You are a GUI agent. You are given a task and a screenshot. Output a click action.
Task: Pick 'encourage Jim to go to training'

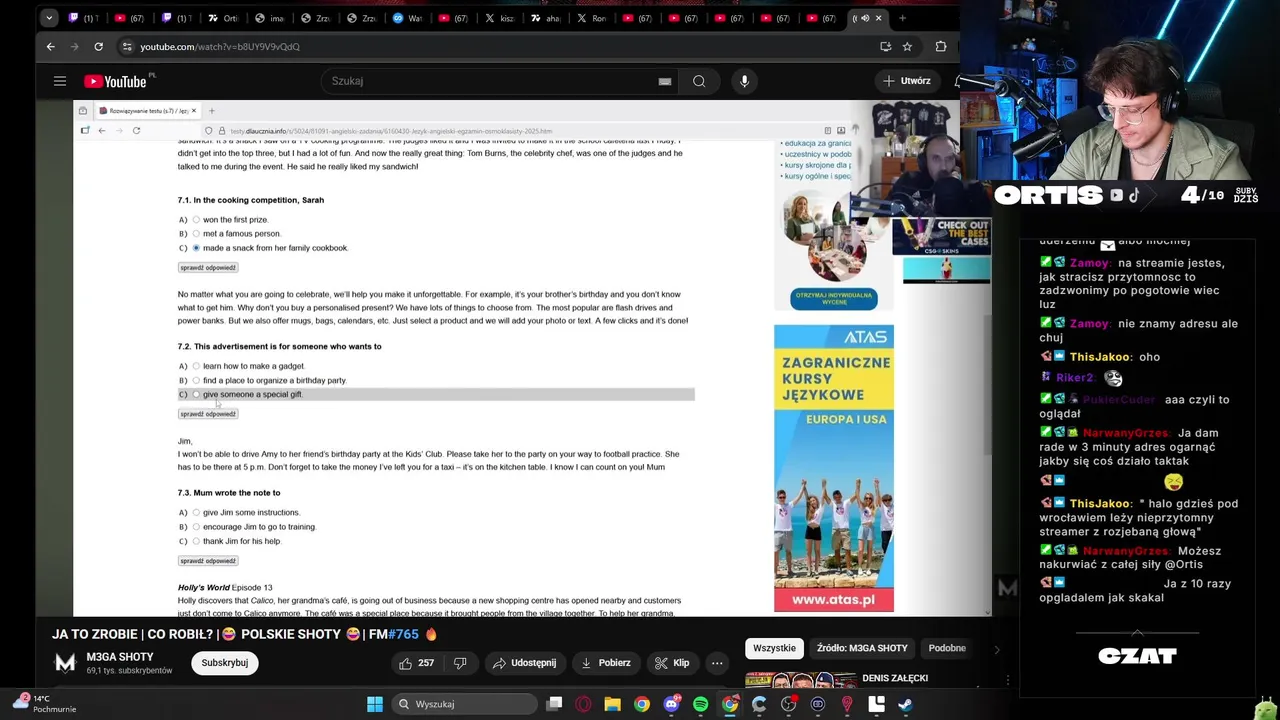tap(196, 527)
